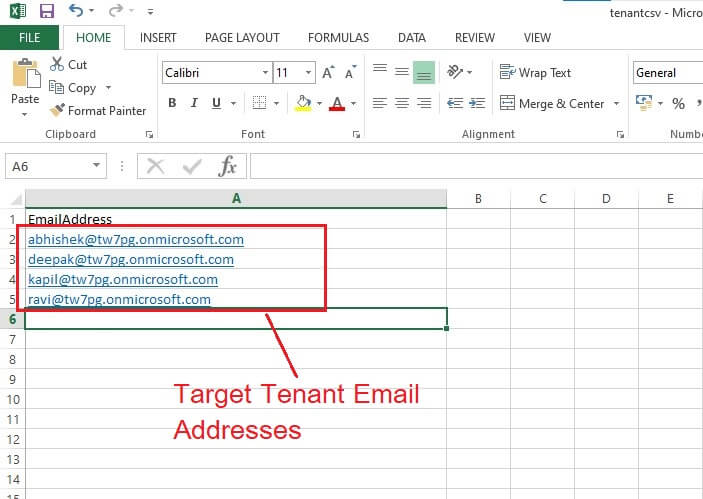Screen dimensions: 703x499
Task: Open the Calibri font name dropdown
Action: click(x=265, y=73)
